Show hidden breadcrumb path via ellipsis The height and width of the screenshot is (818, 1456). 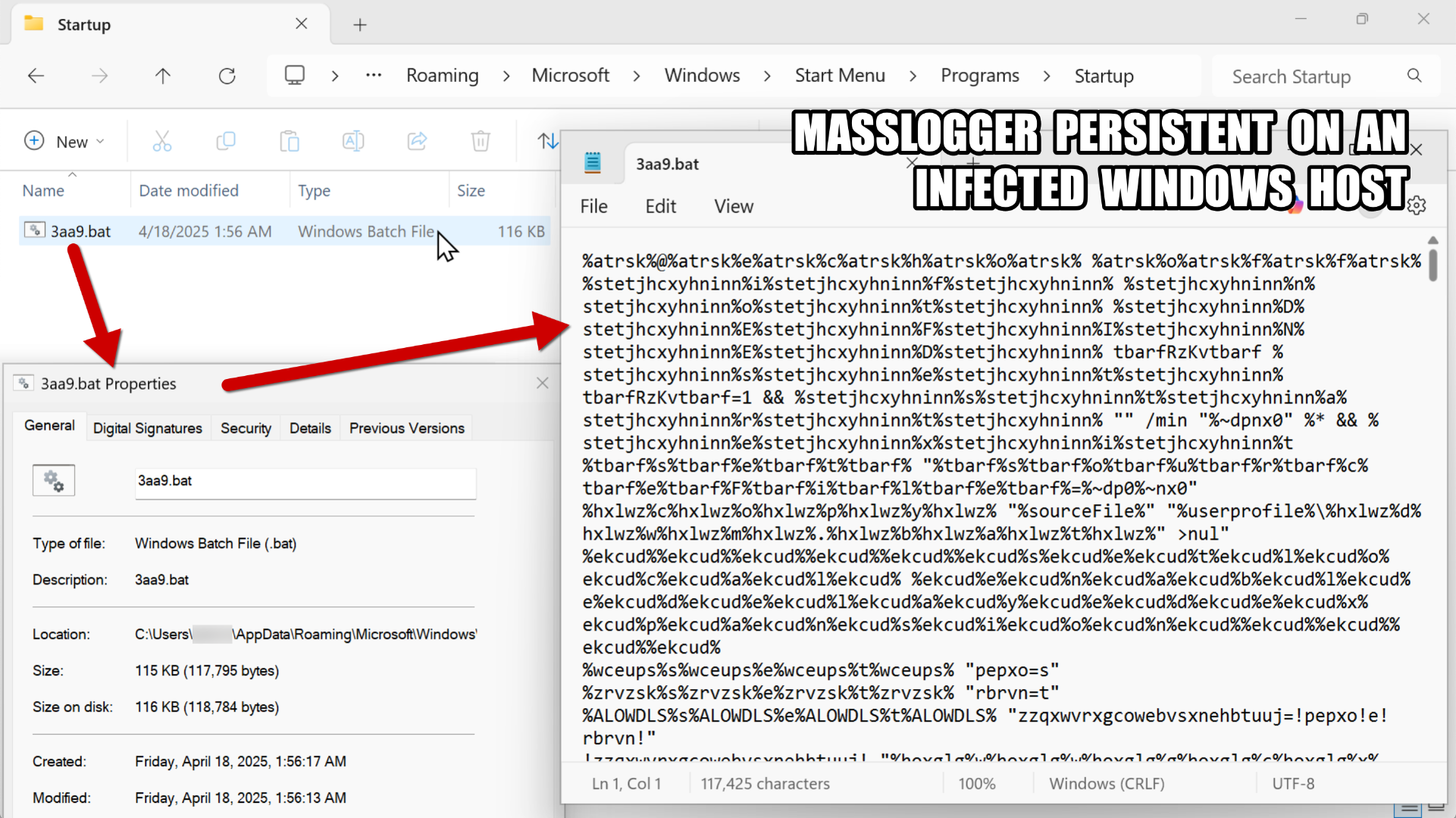tap(374, 75)
